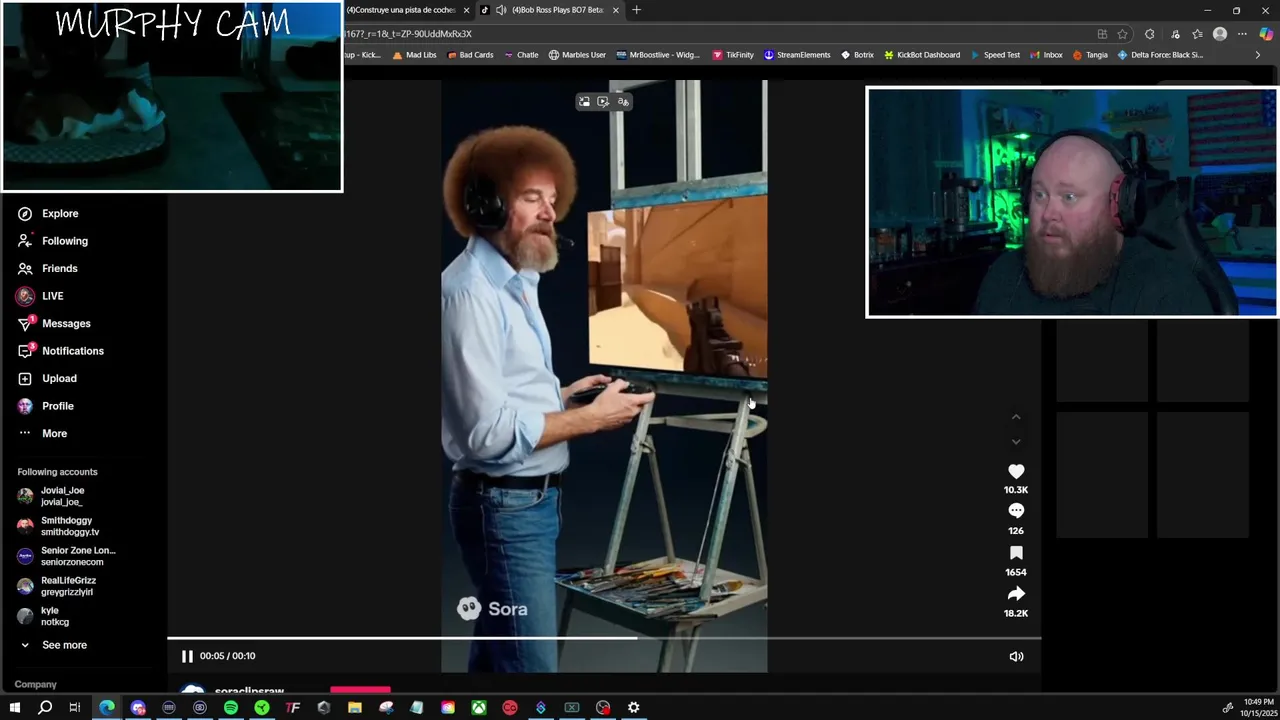Open File Explorer from the taskbar
This screenshot has height=720, width=1280.
point(355,708)
